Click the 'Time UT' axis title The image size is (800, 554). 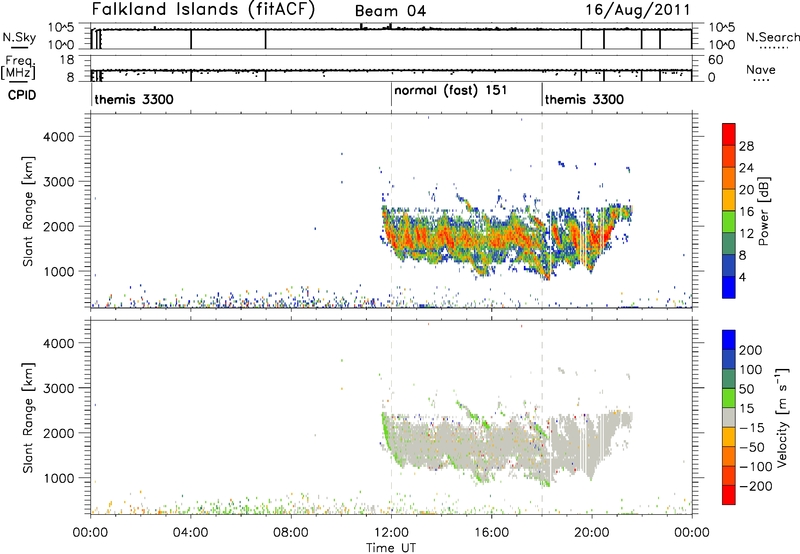coord(391,548)
